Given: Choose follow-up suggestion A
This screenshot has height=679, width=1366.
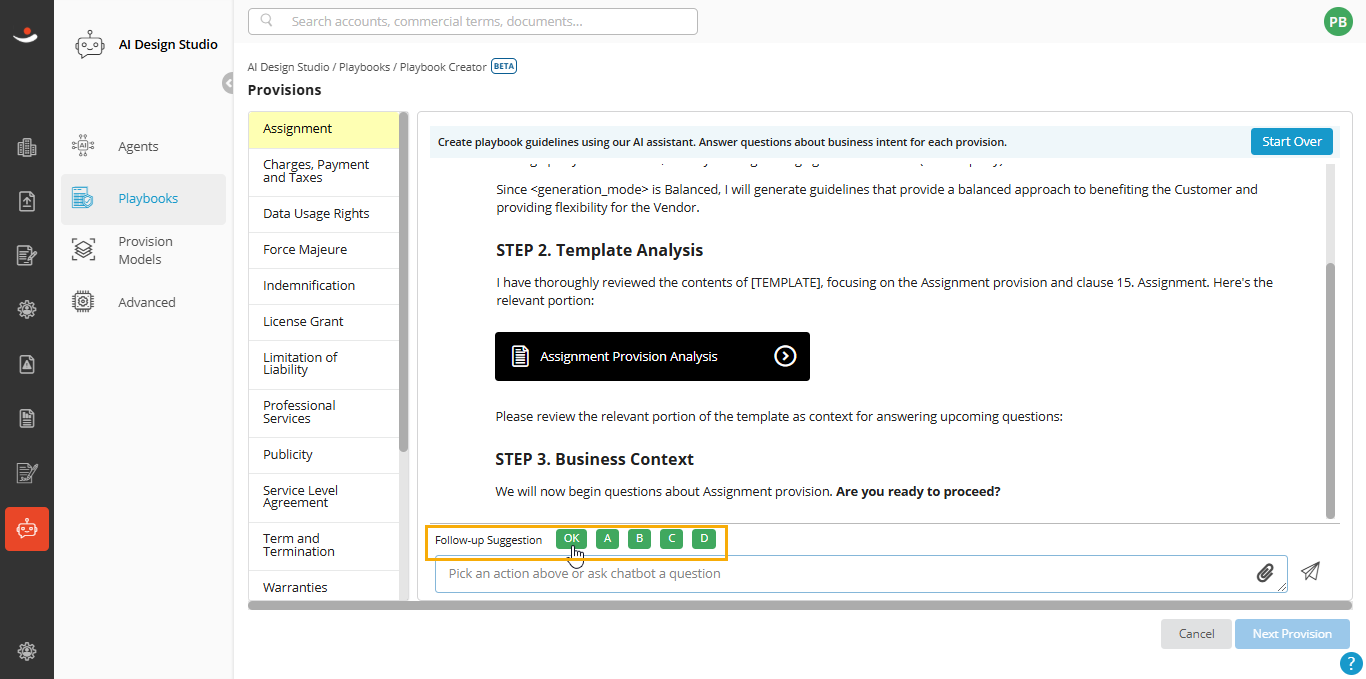Looking at the screenshot, I should click(x=607, y=539).
